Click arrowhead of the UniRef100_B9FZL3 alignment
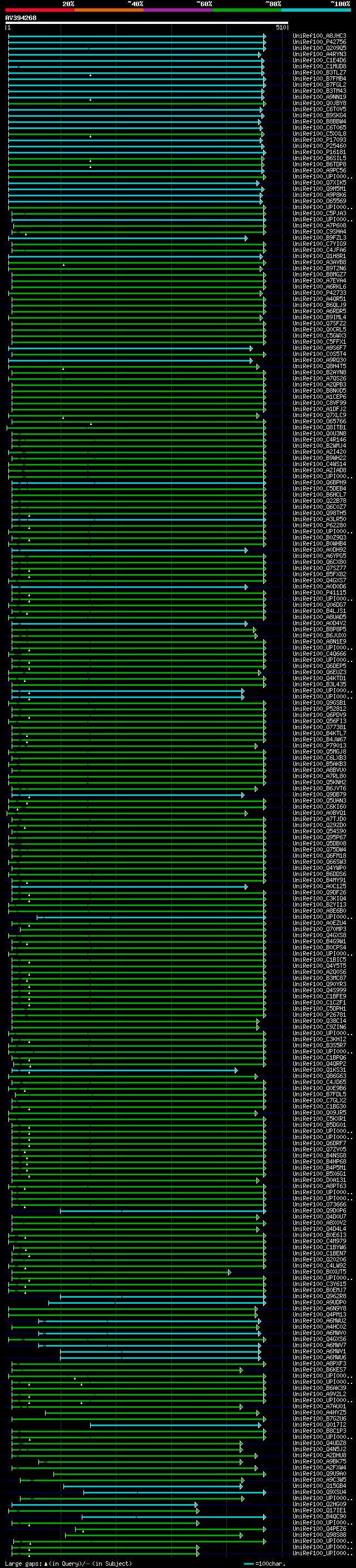 click(246, 238)
